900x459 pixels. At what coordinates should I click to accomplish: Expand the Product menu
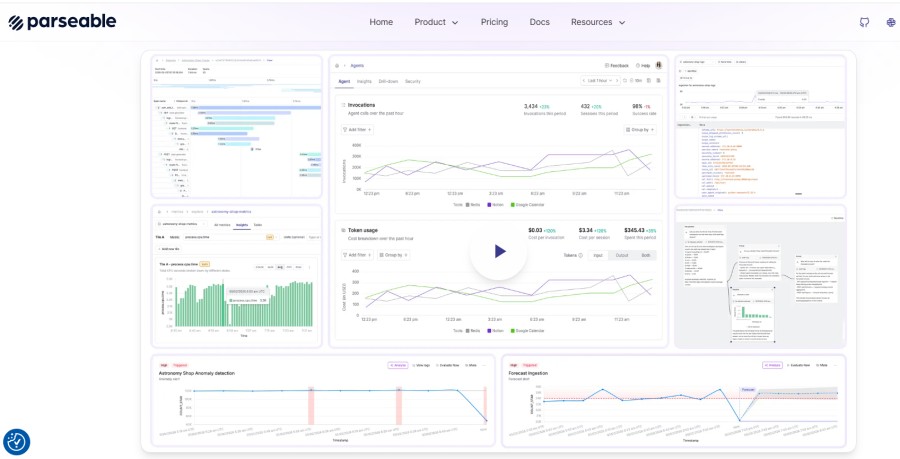[436, 22]
